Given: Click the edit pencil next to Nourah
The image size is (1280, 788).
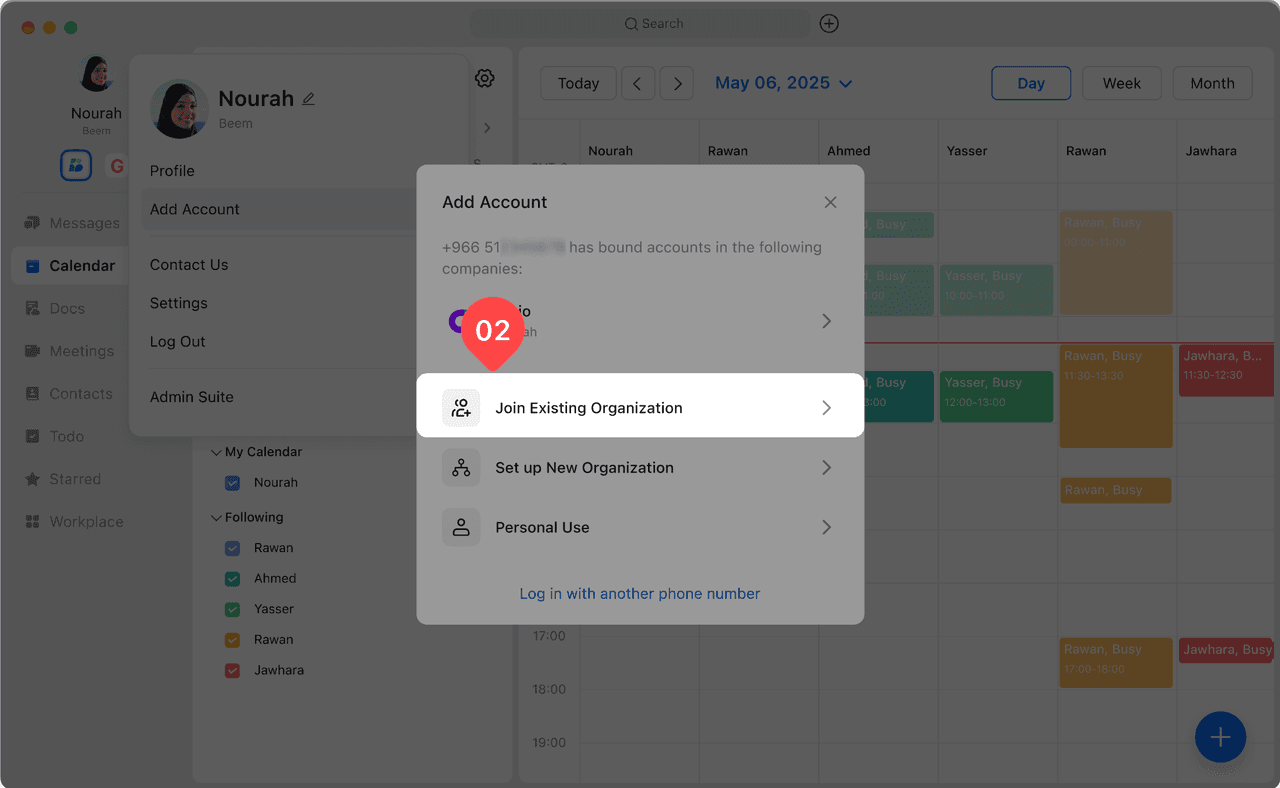Looking at the screenshot, I should (309, 99).
